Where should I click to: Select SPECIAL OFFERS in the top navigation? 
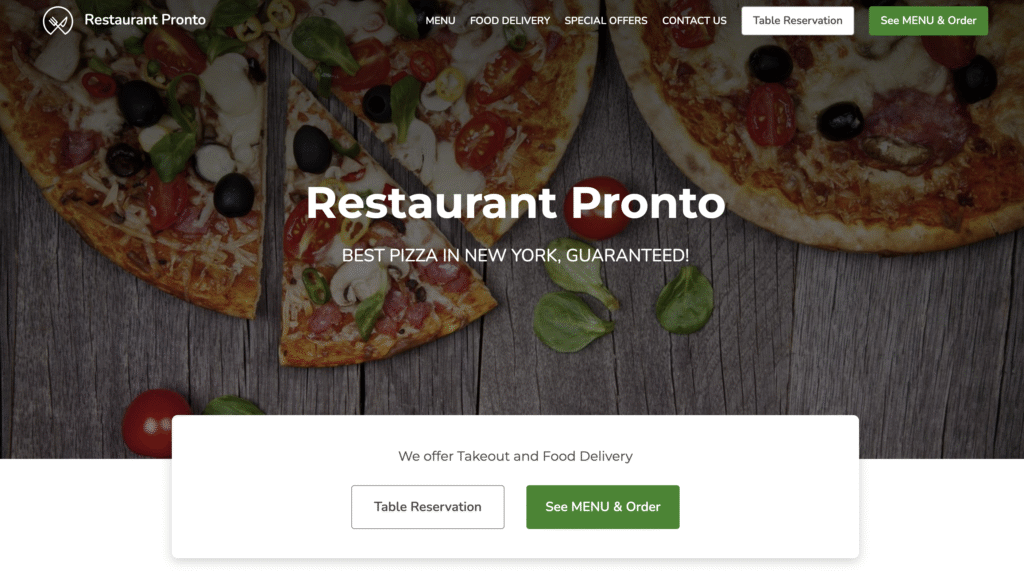click(x=606, y=21)
